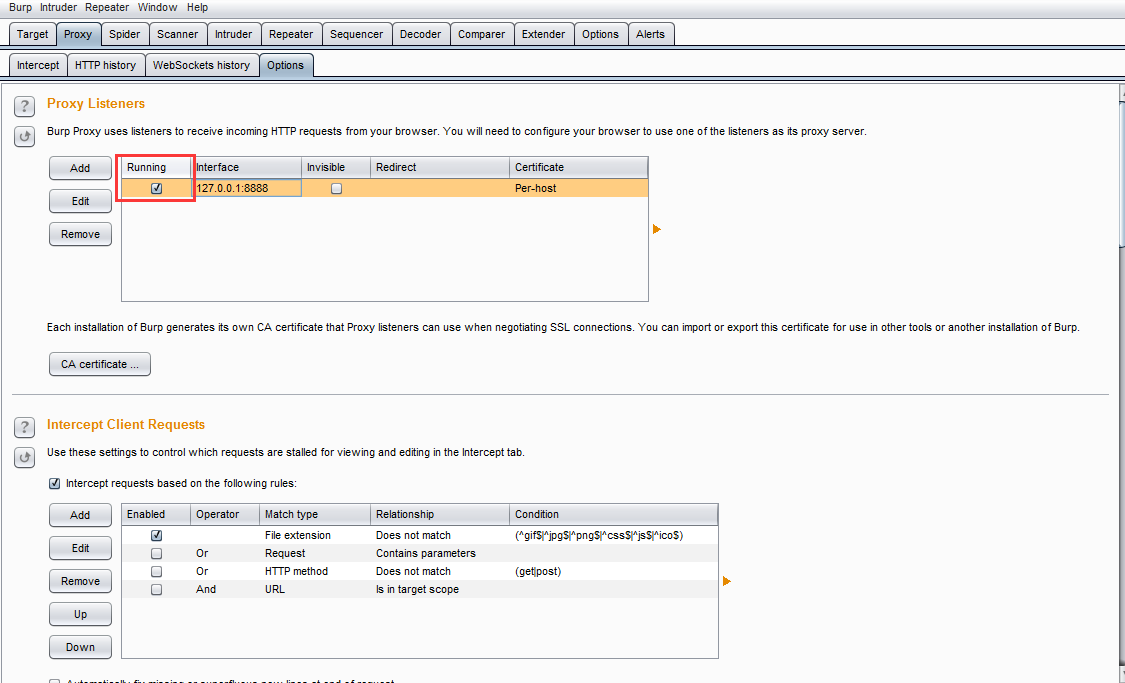Restore defaults for Proxy Listeners section
This screenshot has width=1125, height=683.
[x=24, y=136]
